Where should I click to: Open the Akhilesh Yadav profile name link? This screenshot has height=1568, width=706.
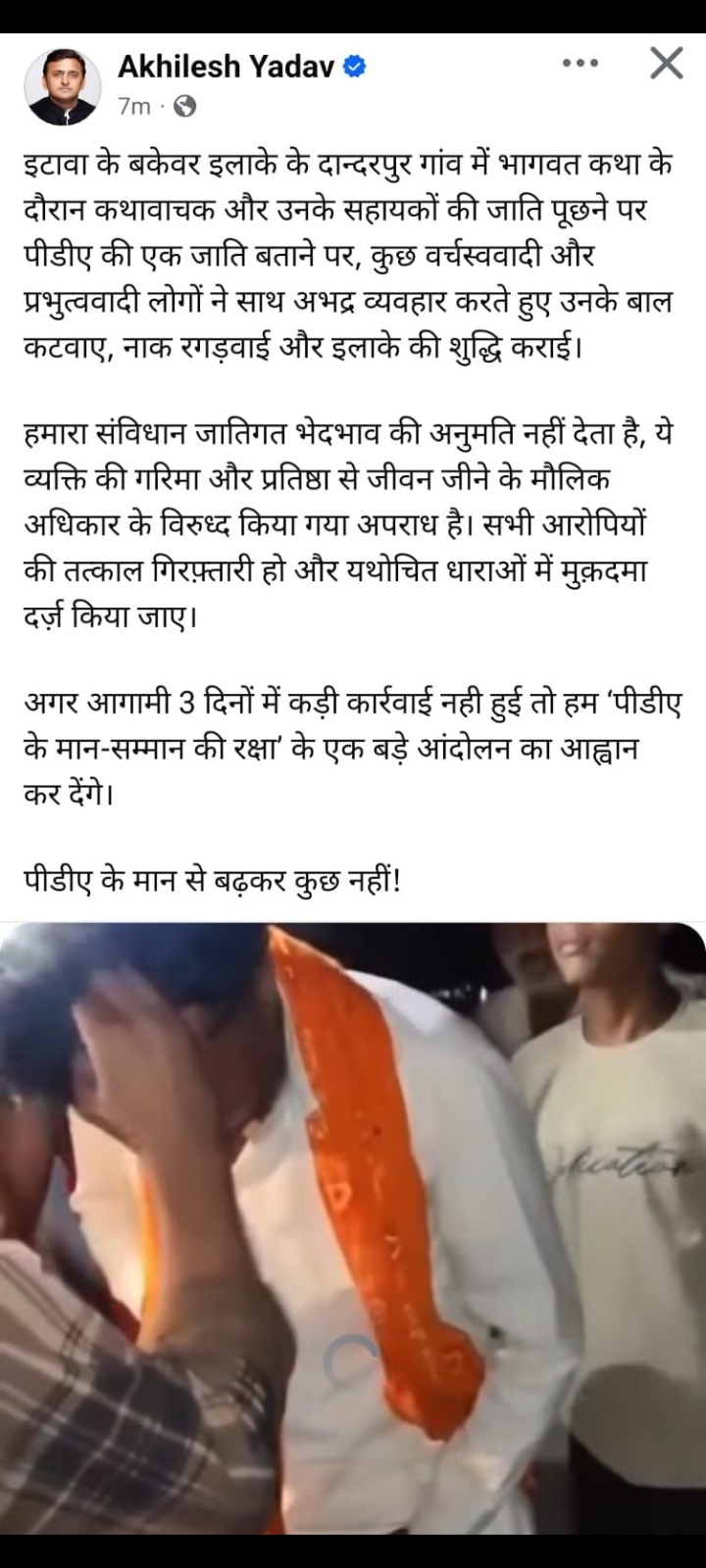227,67
